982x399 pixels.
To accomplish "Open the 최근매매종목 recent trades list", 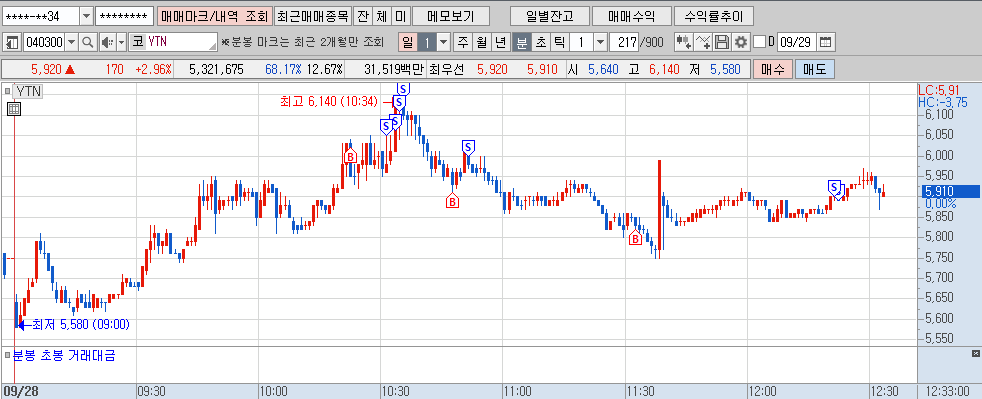I will [312, 16].
